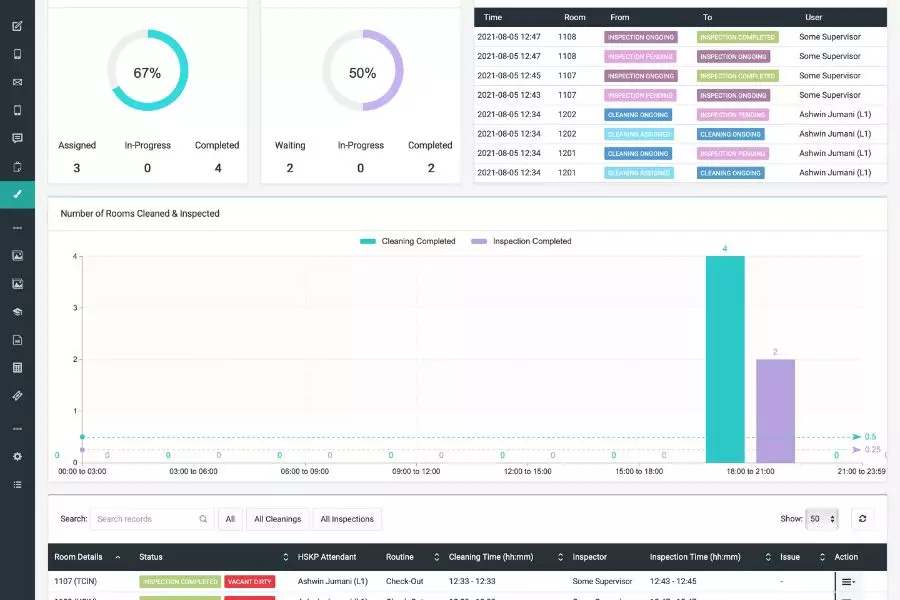900x600 pixels.
Task: Open the edit/compose icon in sidebar
Action: (x=17, y=25)
